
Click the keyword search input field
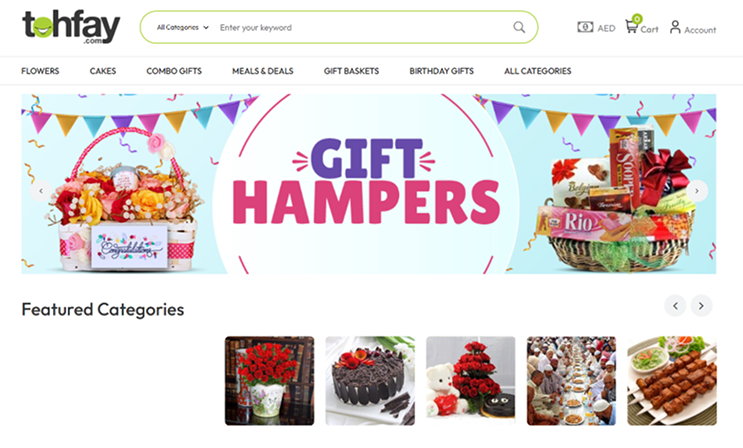pos(362,27)
